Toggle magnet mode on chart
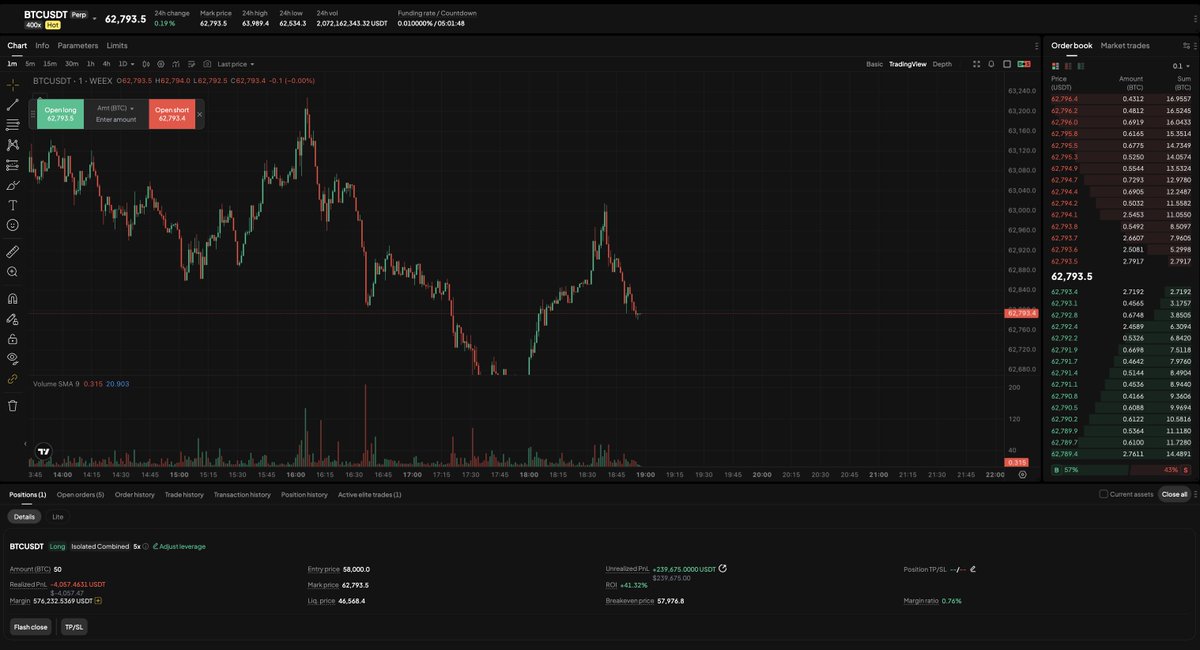Viewport: 1200px width, 650px height. point(13,298)
